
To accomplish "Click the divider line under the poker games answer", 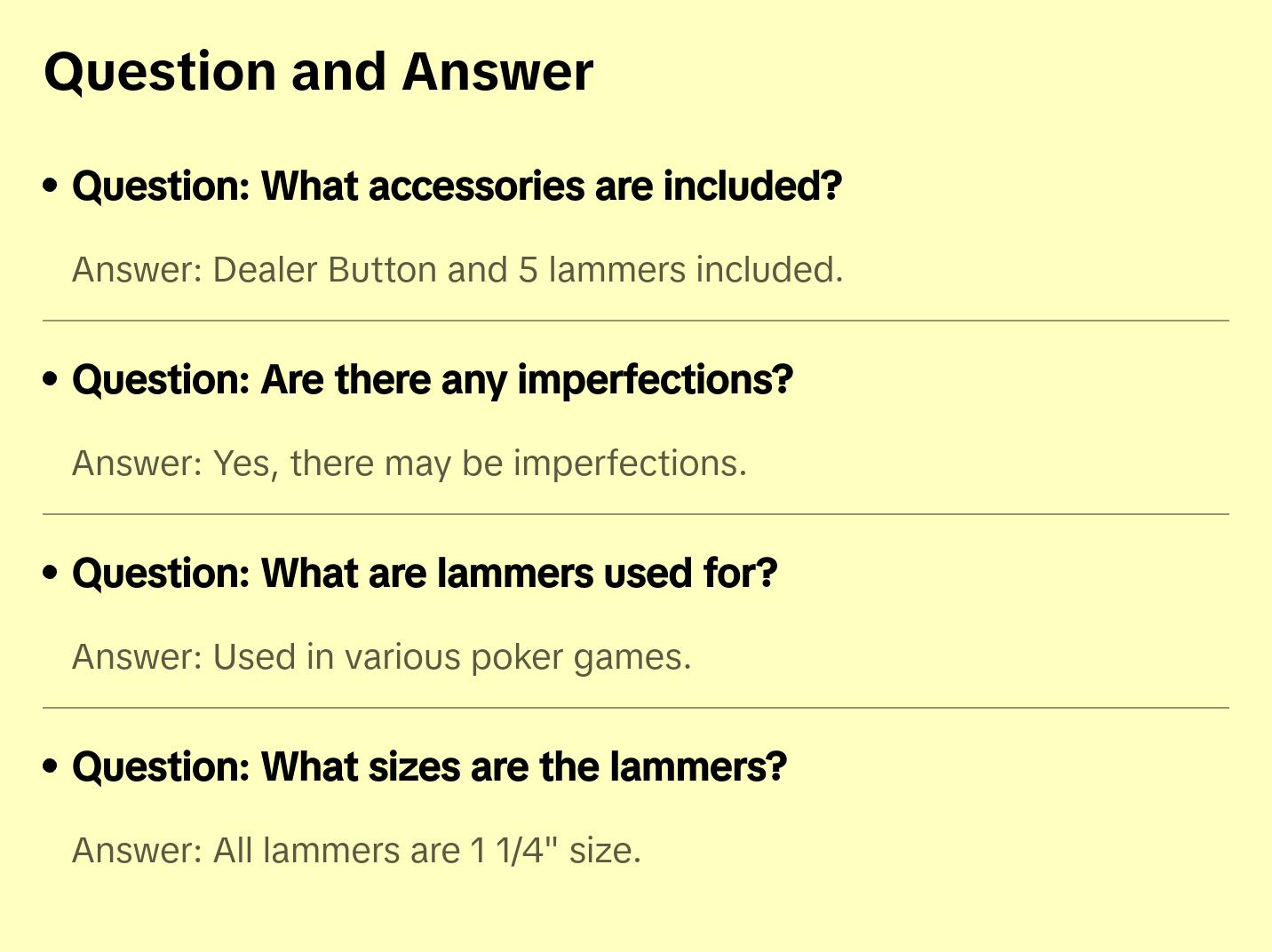I will (x=636, y=708).
